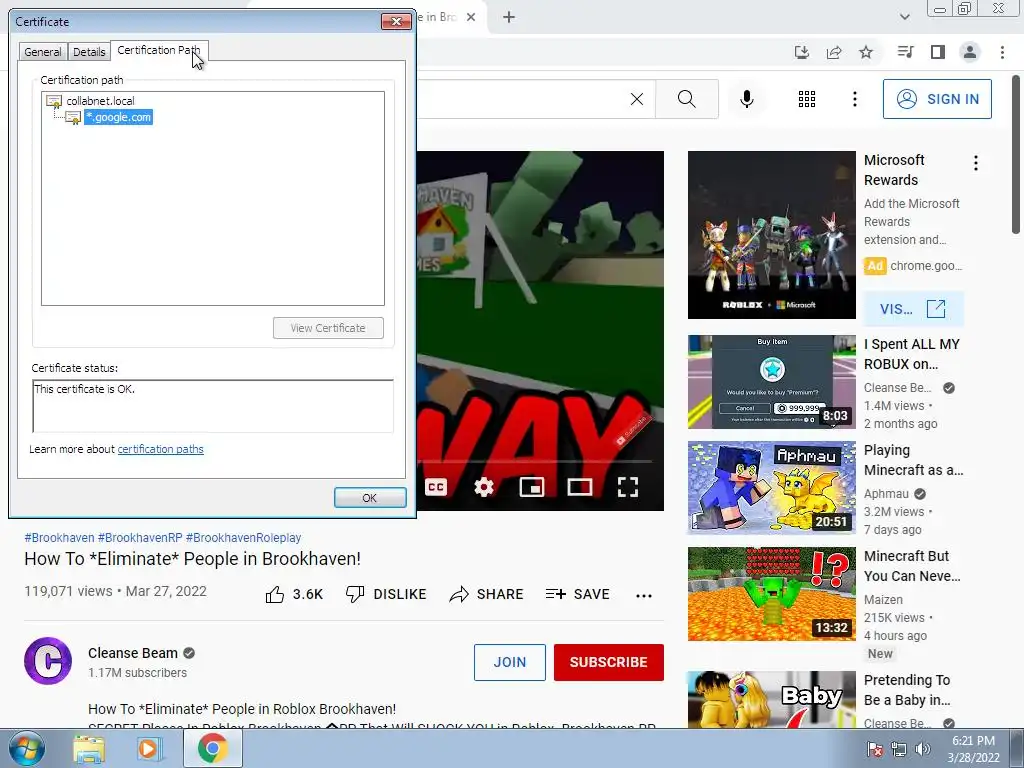Open the Microsoft Rewards ad thumbnail
The image size is (1024, 768).
point(771,235)
